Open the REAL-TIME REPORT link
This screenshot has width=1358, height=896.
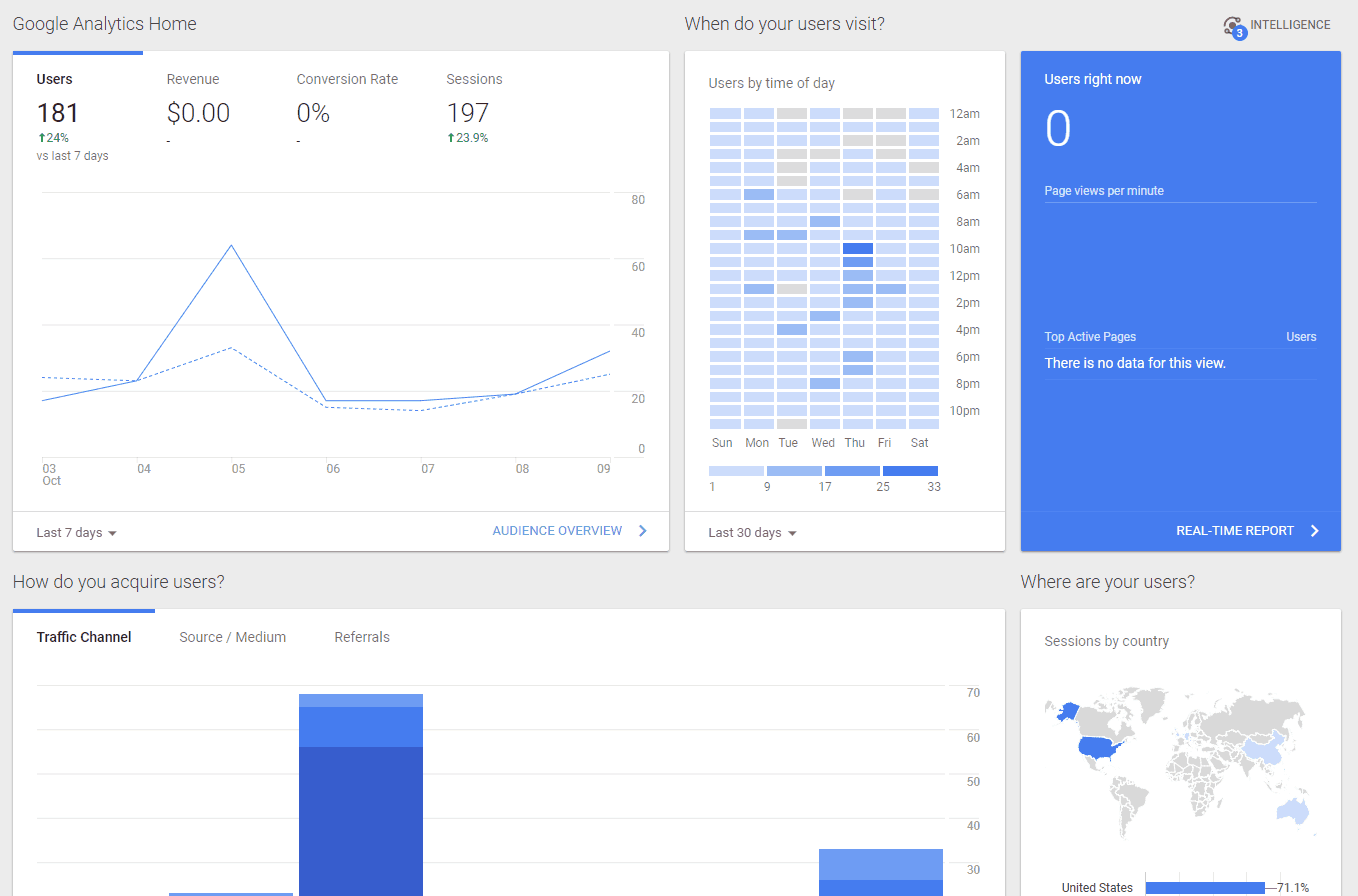coord(1235,531)
